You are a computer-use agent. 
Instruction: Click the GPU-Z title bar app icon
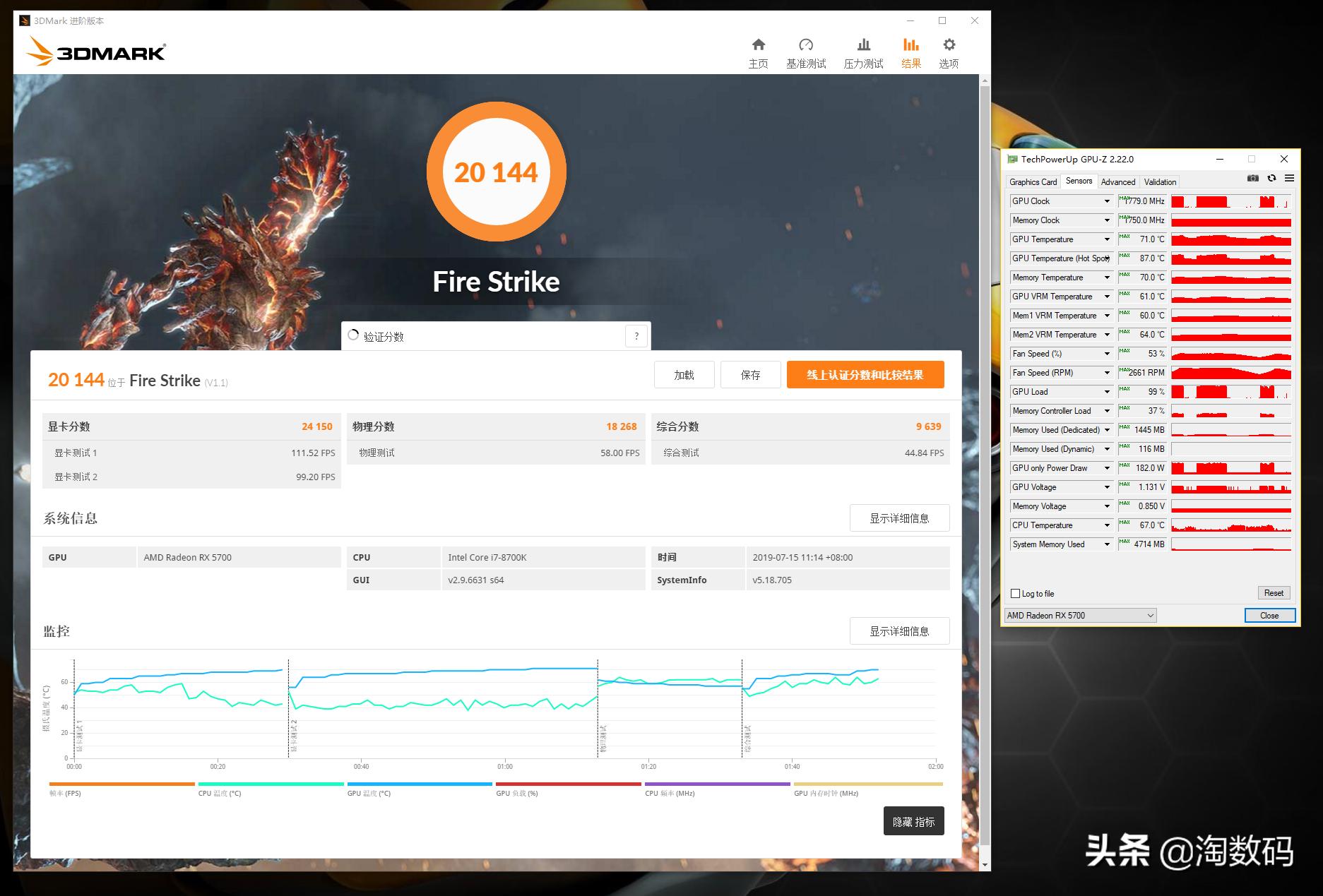point(1012,160)
